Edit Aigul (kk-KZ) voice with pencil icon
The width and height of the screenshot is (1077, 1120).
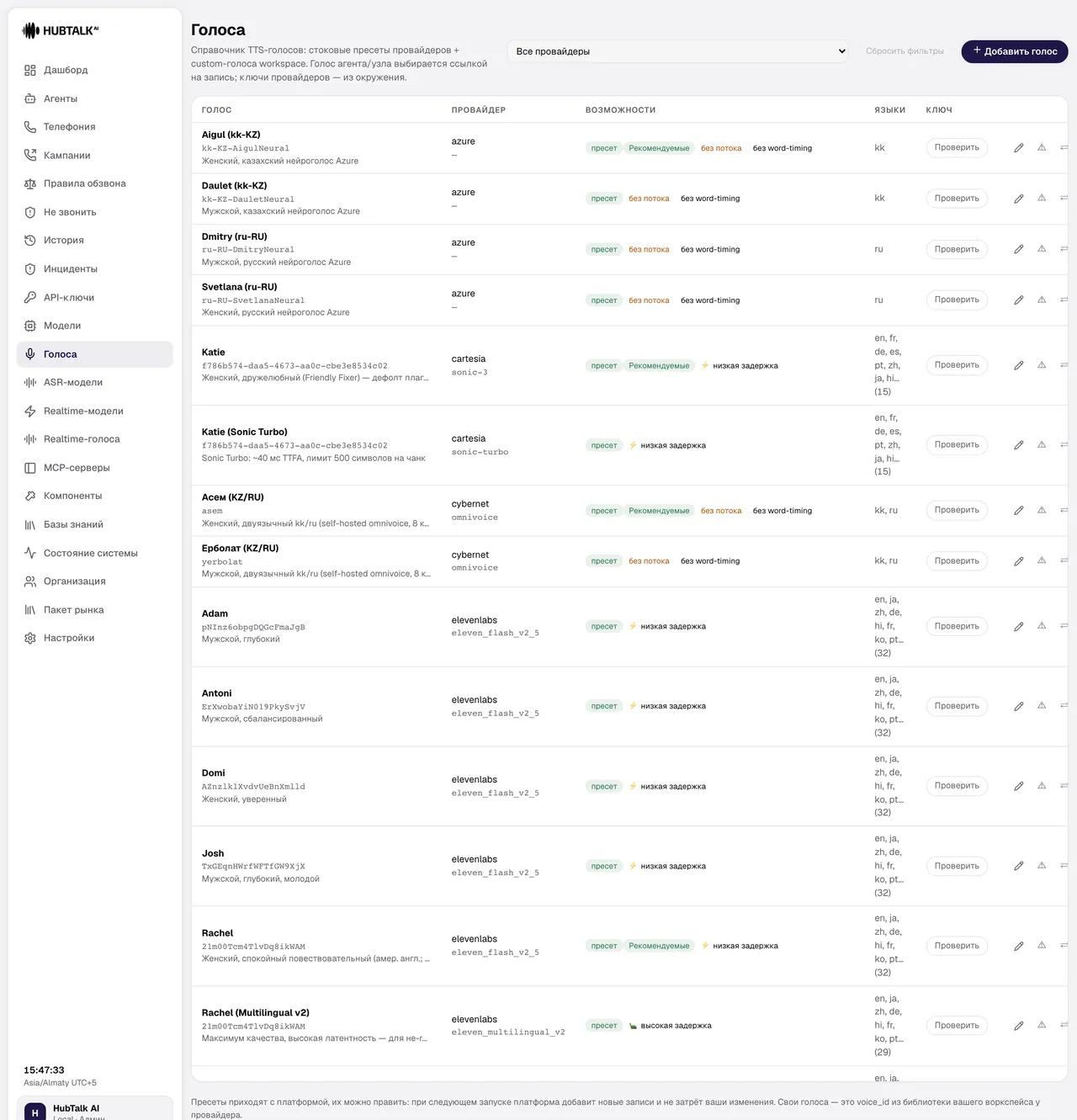pyautogui.click(x=1019, y=148)
